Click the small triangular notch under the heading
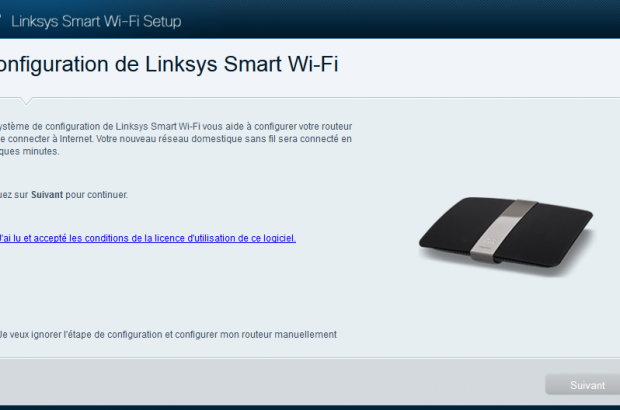 (x=26, y=101)
